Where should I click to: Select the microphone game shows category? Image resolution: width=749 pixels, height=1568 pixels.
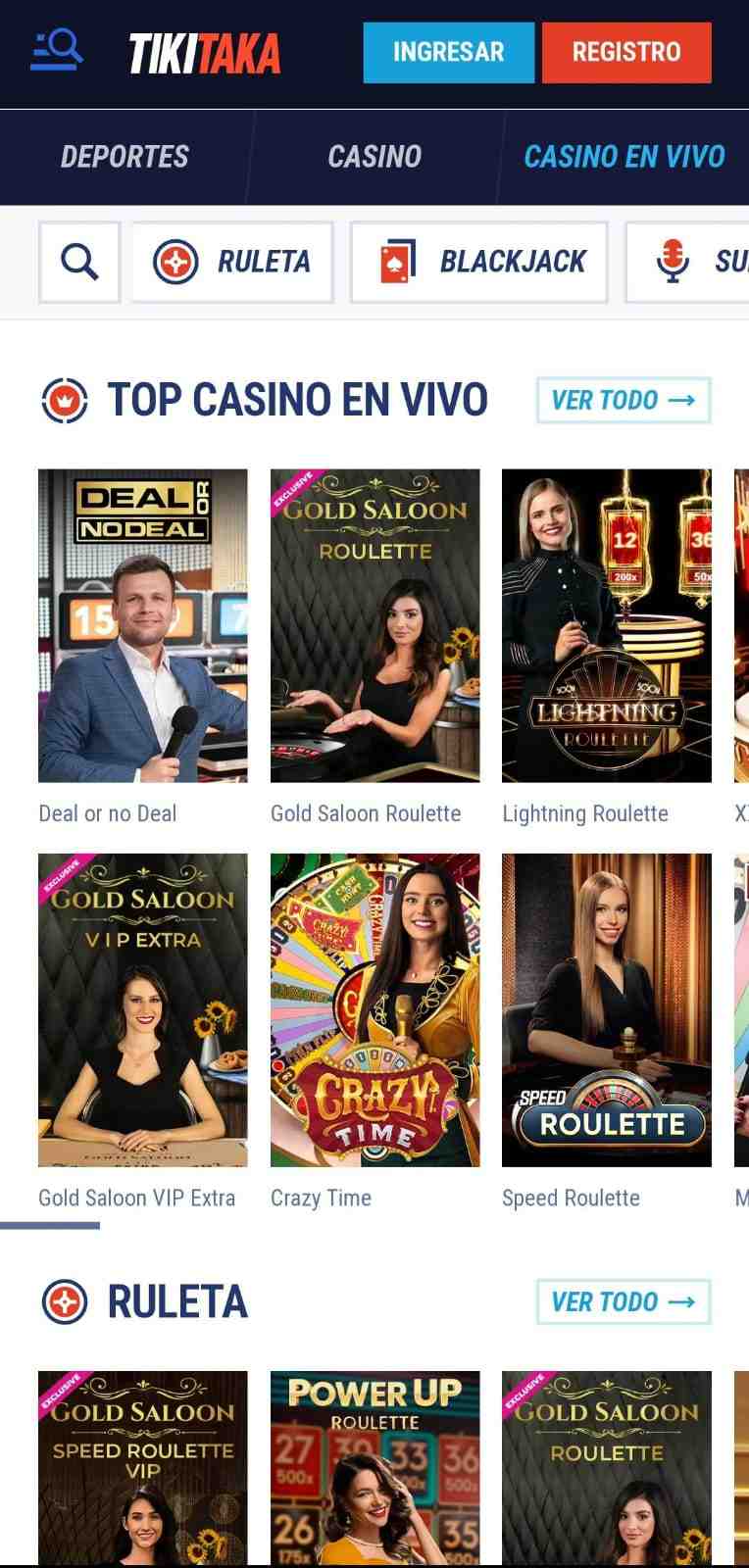[687, 262]
